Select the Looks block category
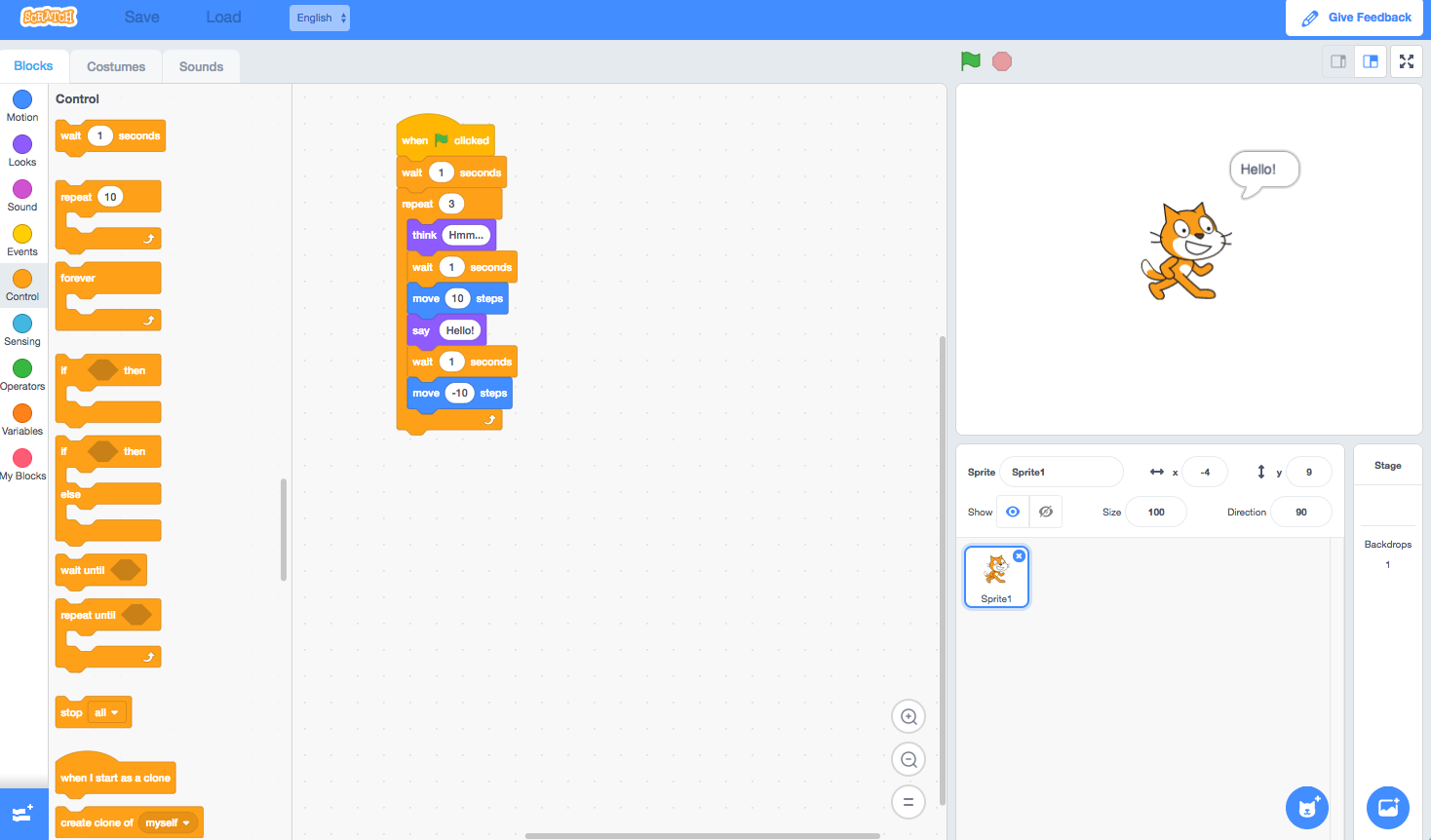The image size is (1431, 840). [21, 150]
